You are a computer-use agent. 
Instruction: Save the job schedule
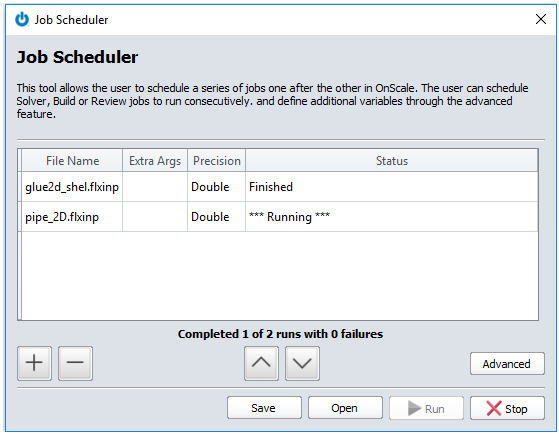click(x=264, y=408)
